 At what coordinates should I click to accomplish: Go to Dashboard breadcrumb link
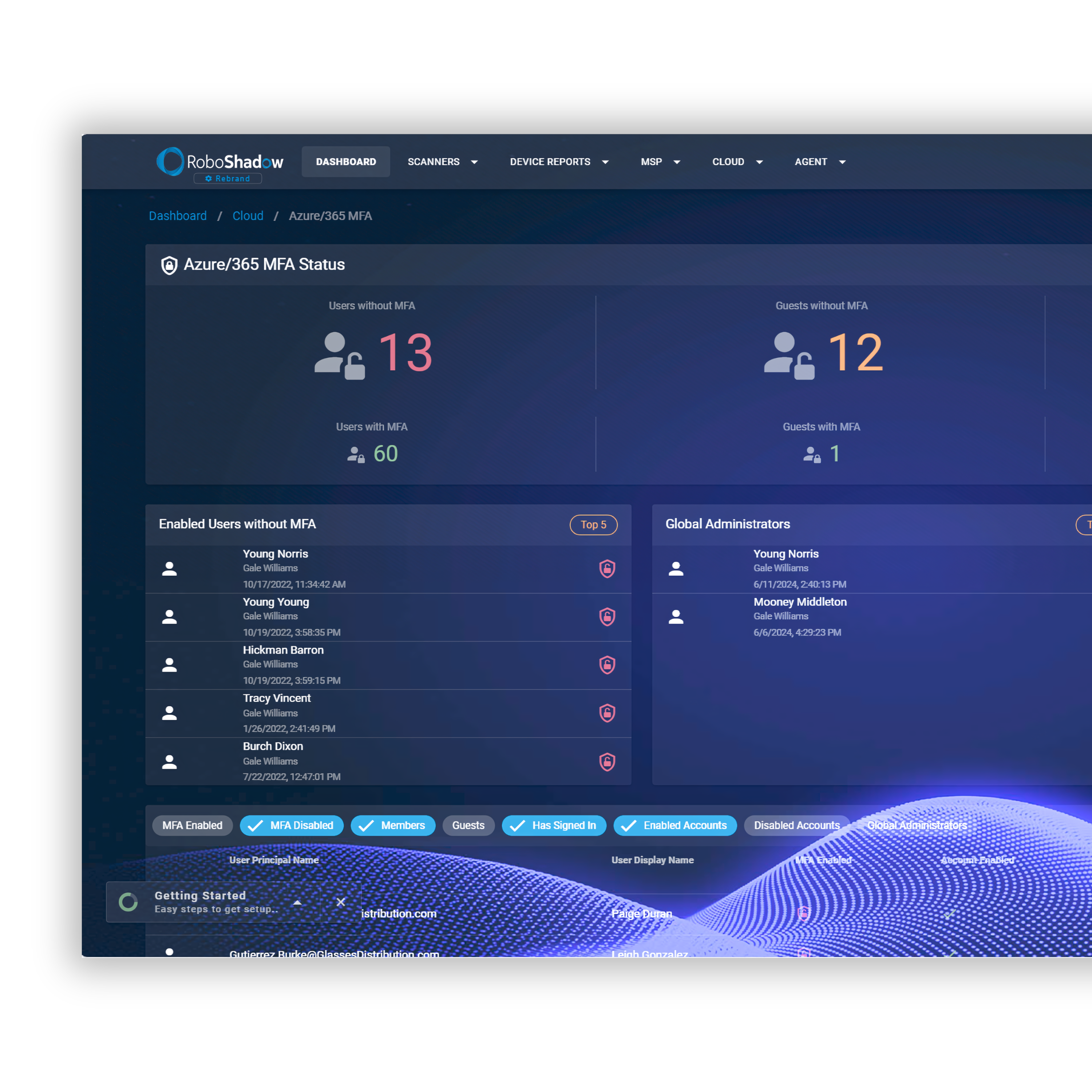pos(178,216)
